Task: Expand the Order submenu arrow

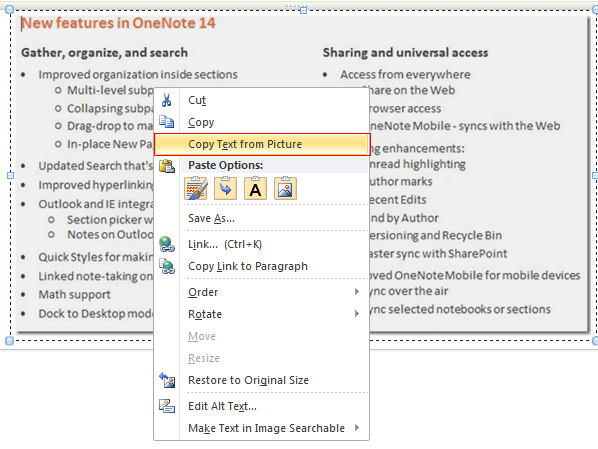Action: (x=357, y=292)
